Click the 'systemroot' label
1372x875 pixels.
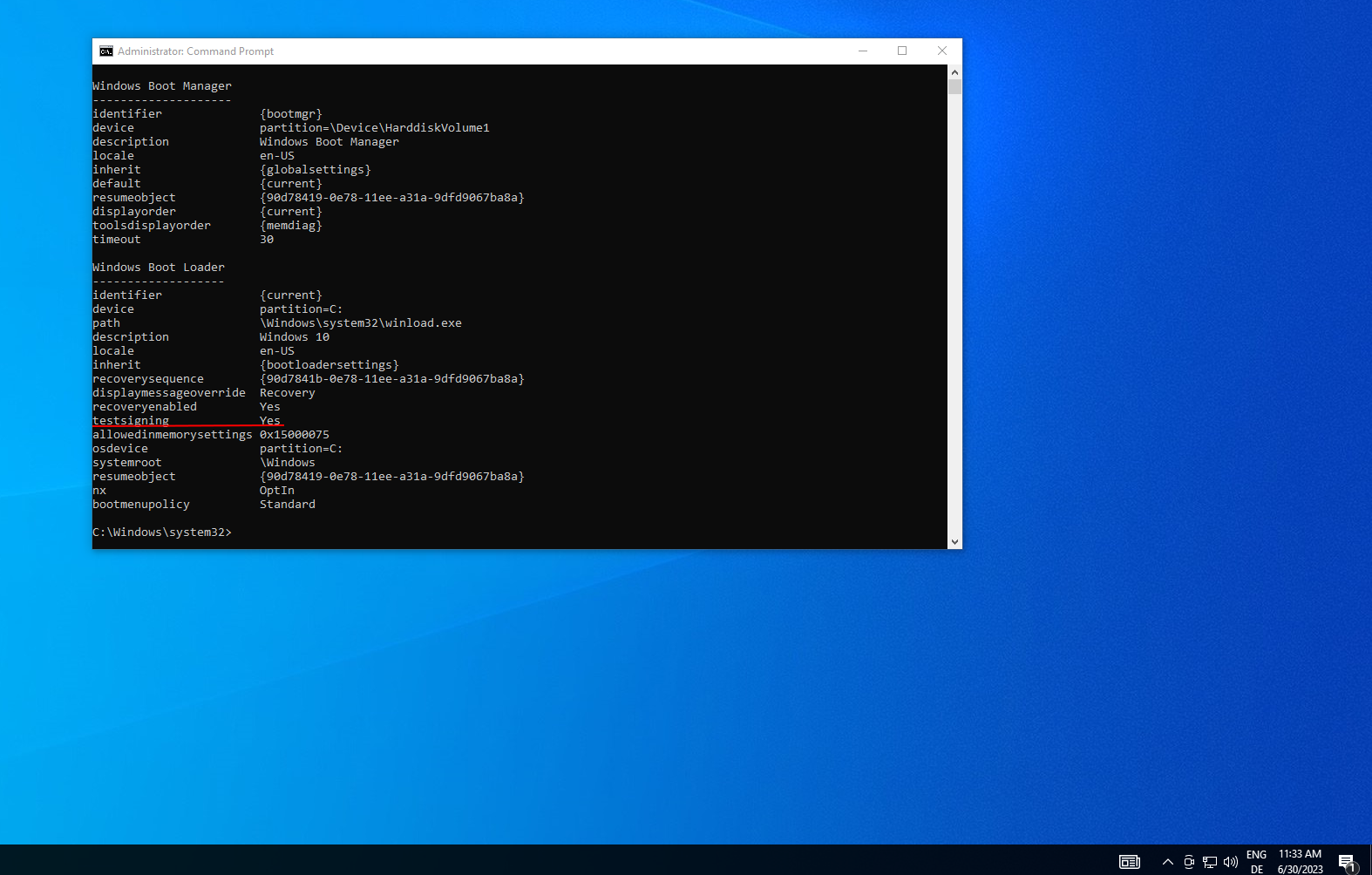pyautogui.click(x=127, y=463)
